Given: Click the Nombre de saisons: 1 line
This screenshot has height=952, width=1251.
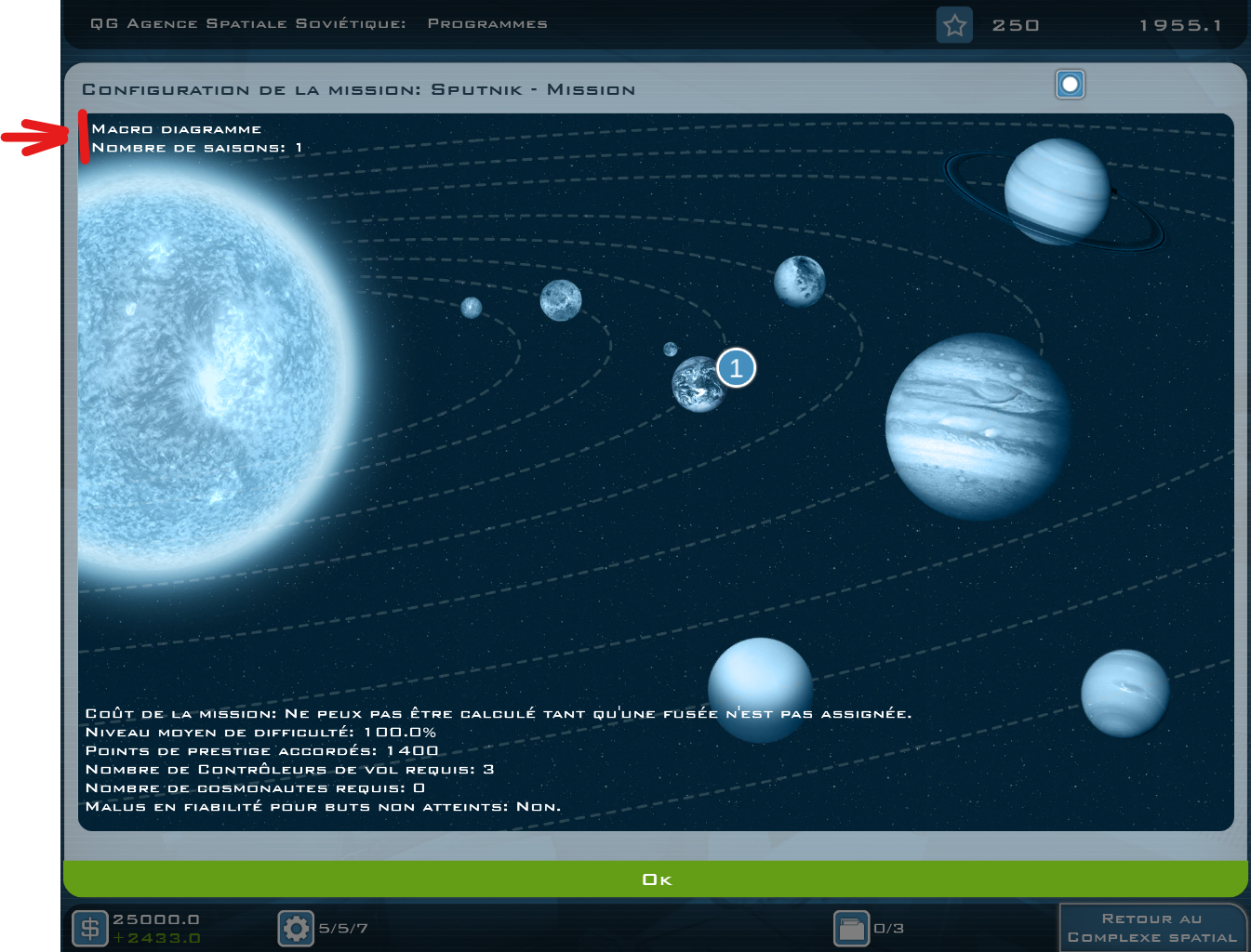Looking at the screenshot, I should click(x=197, y=148).
